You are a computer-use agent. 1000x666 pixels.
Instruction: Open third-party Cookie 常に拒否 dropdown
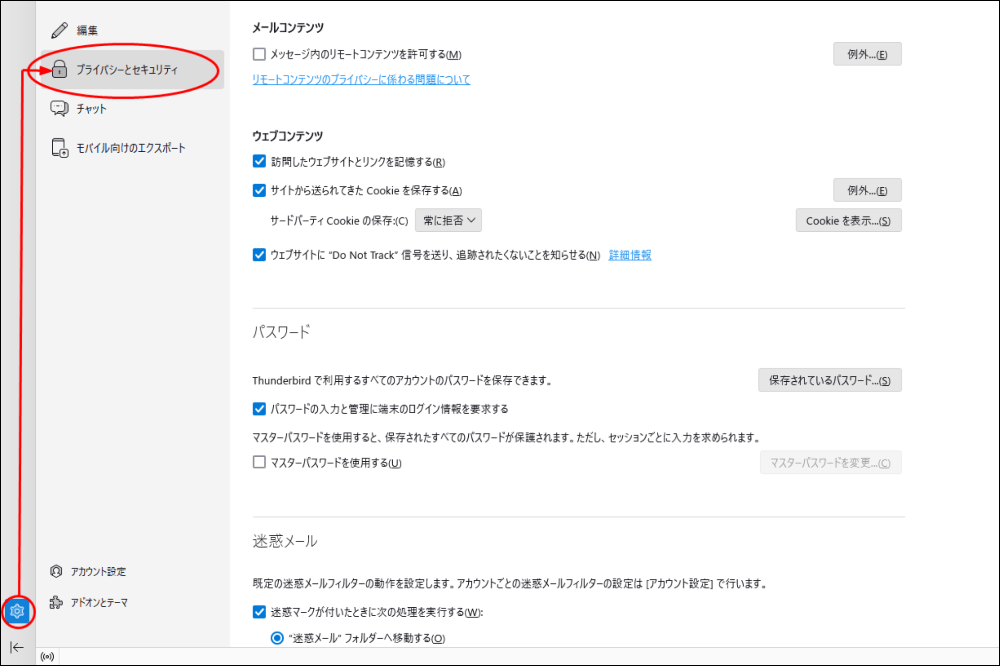coord(448,220)
